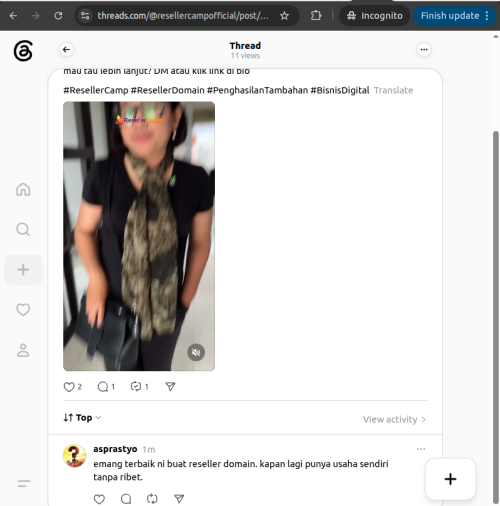Open the thread's more options menu
Screen dimensions: 500x506
coord(424,50)
